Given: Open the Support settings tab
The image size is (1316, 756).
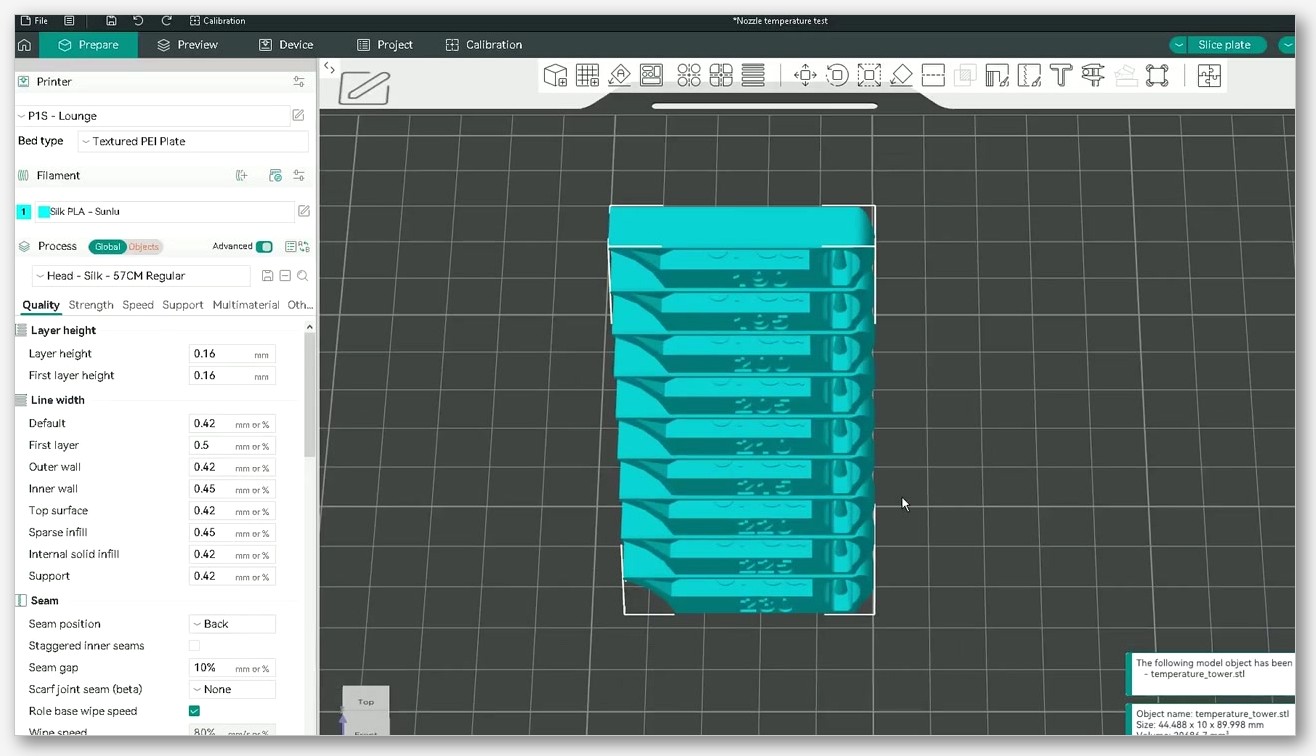Looking at the screenshot, I should (183, 305).
